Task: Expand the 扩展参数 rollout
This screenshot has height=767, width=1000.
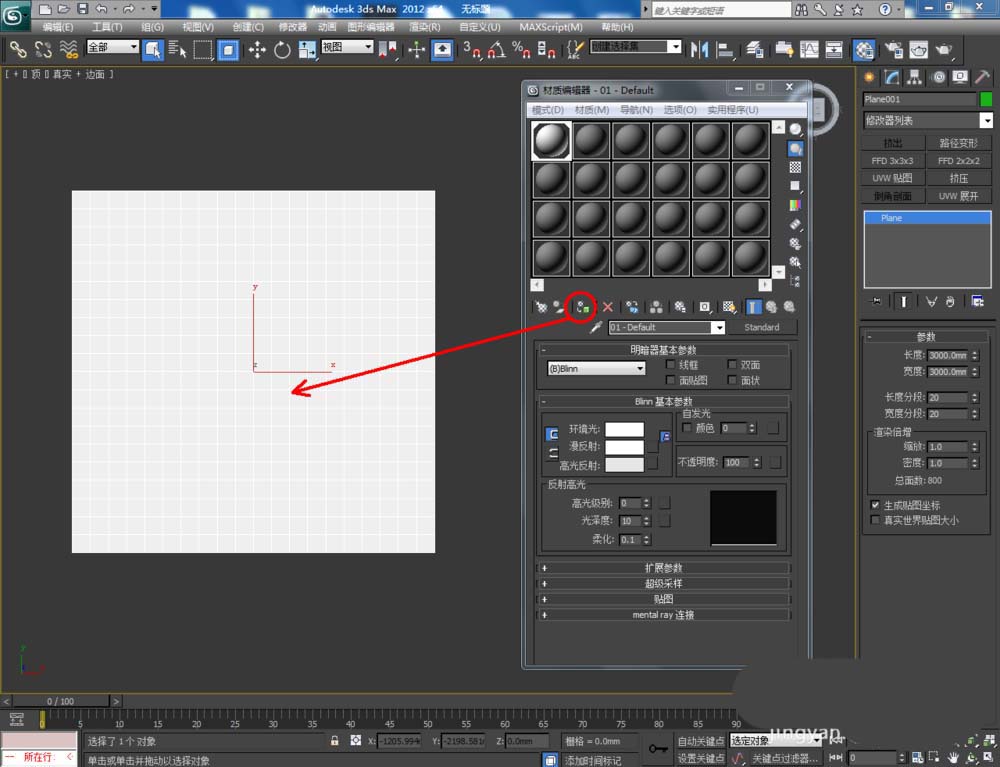Action: coord(664,567)
